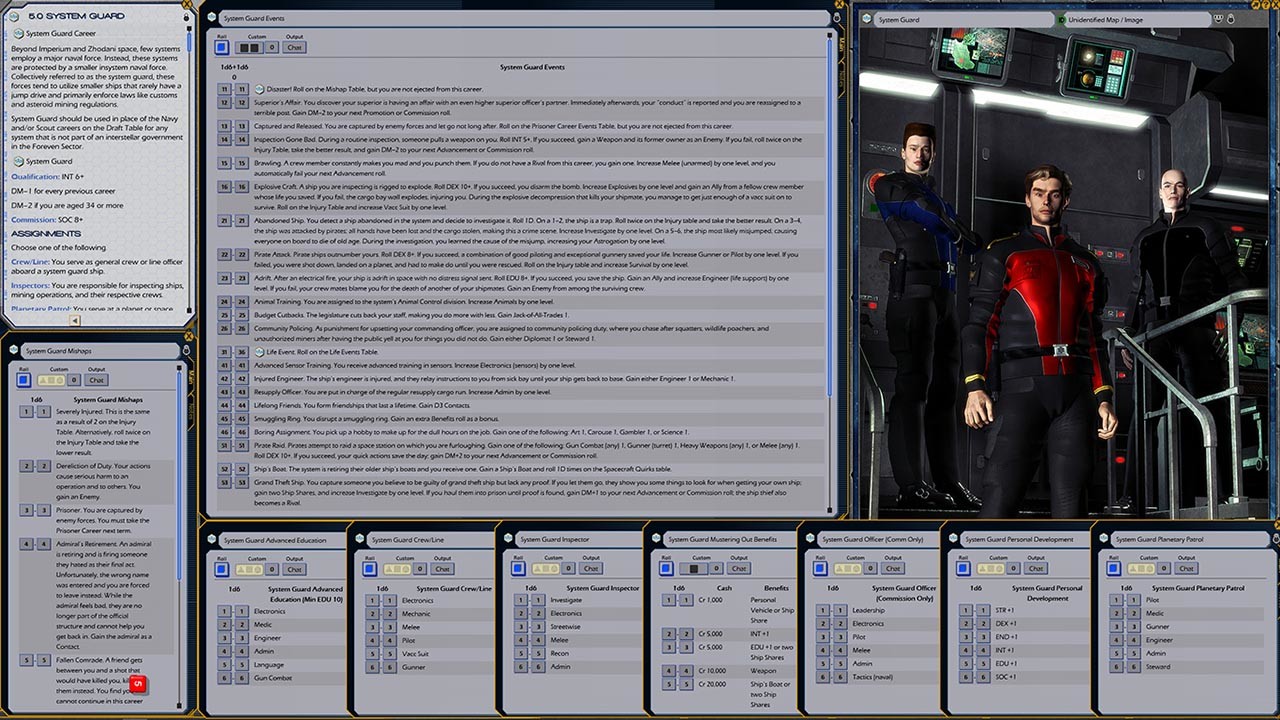Click the red chat icon near Fallen Comrade entry

(137, 684)
